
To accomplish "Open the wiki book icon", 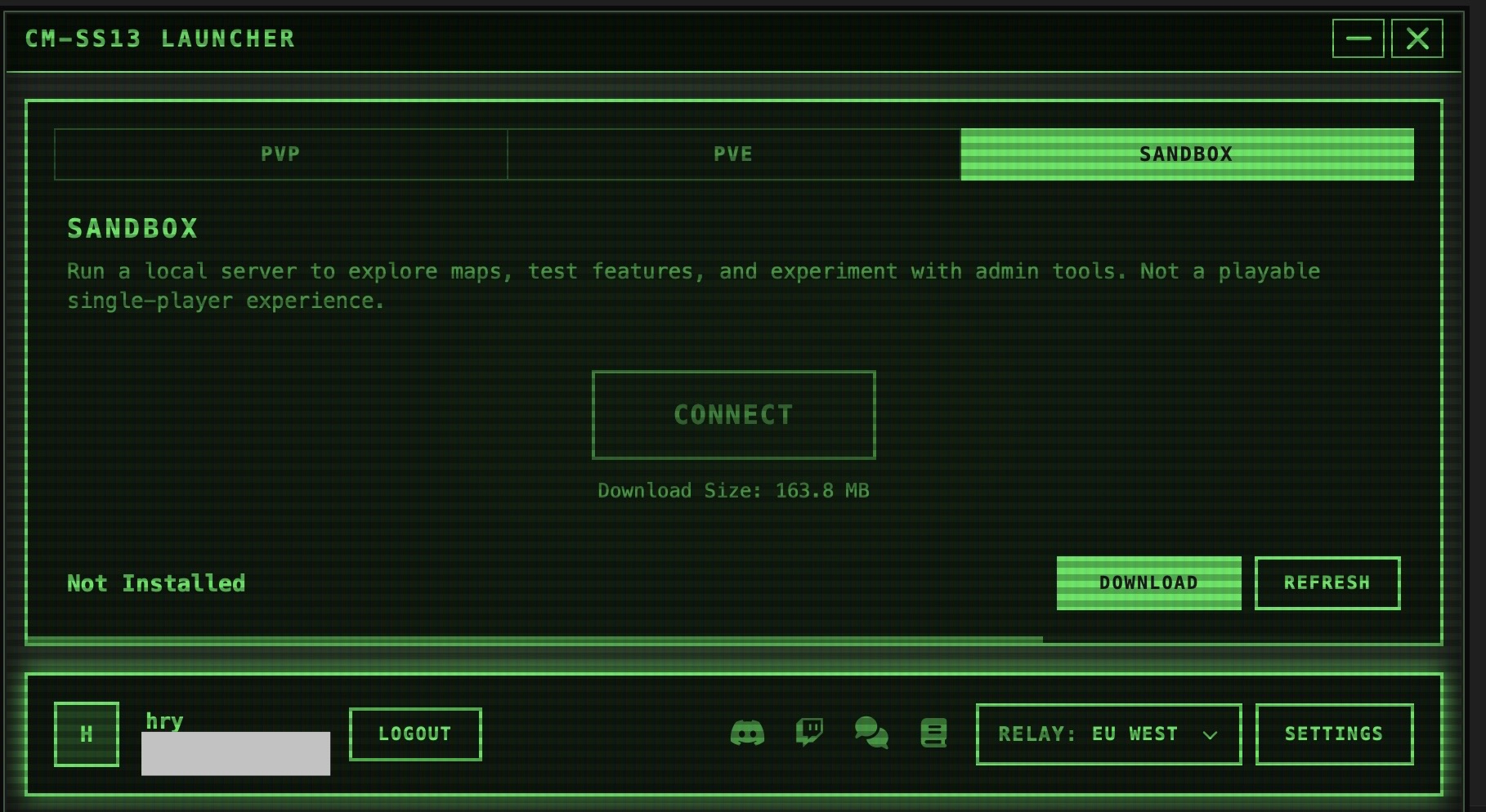I will pyautogui.click(x=933, y=733).
